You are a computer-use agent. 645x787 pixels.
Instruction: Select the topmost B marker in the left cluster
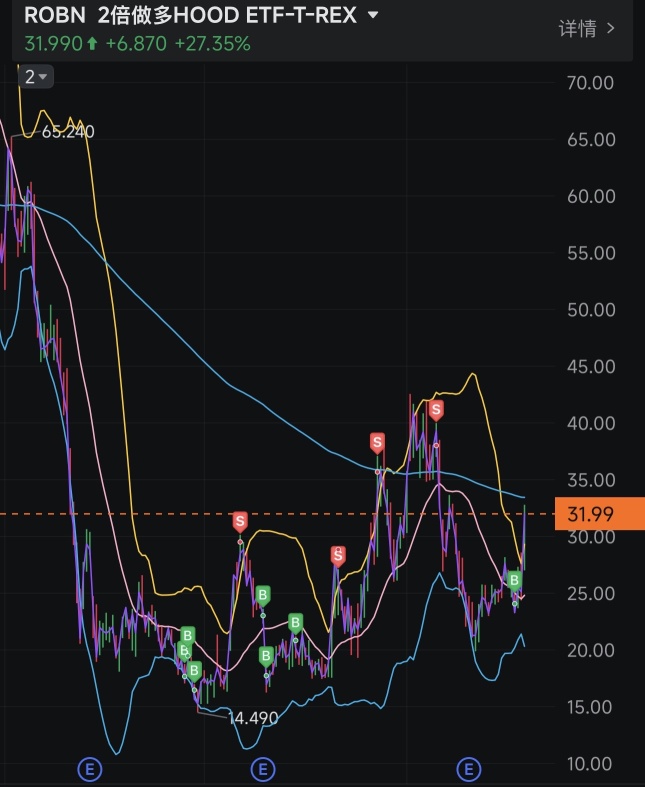(187, 636)
